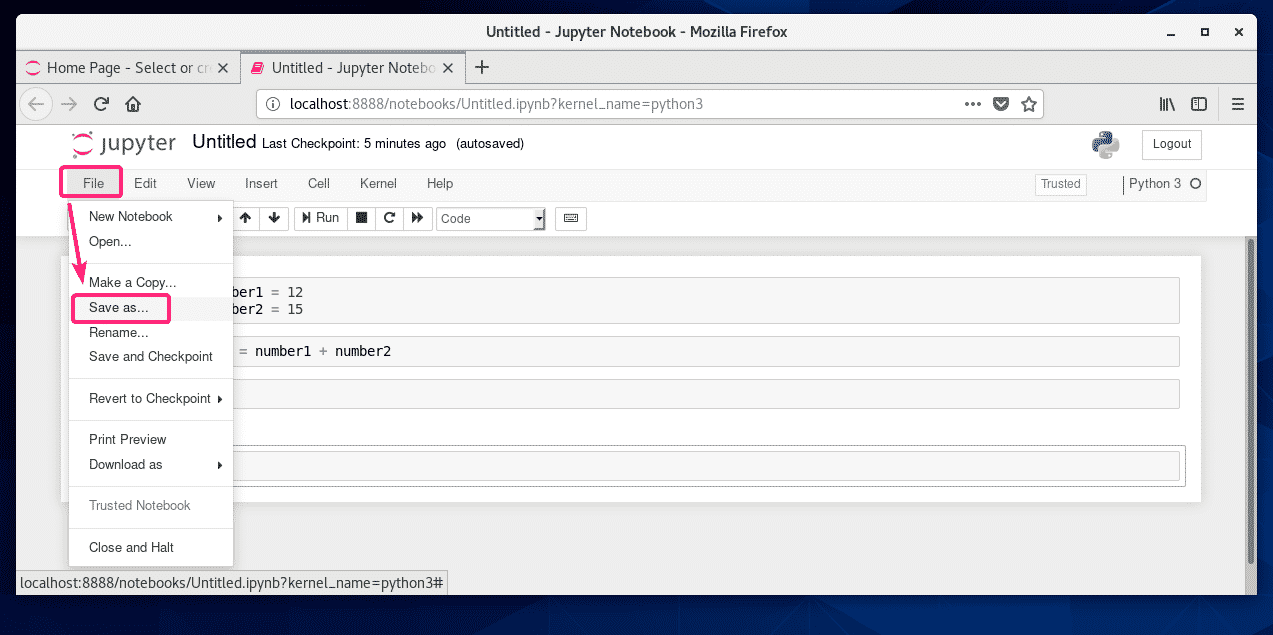The image size is (1273, 635).
Task: Open the Kernel menu
Action: coord(377,184)
